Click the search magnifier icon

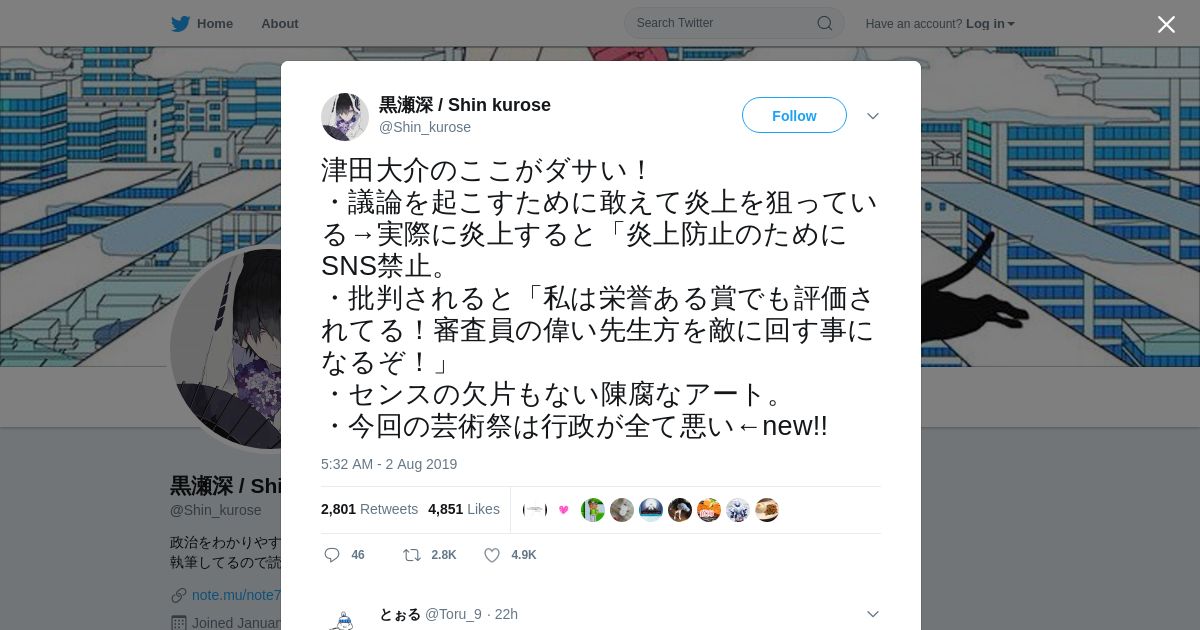[x=825, y=23]
